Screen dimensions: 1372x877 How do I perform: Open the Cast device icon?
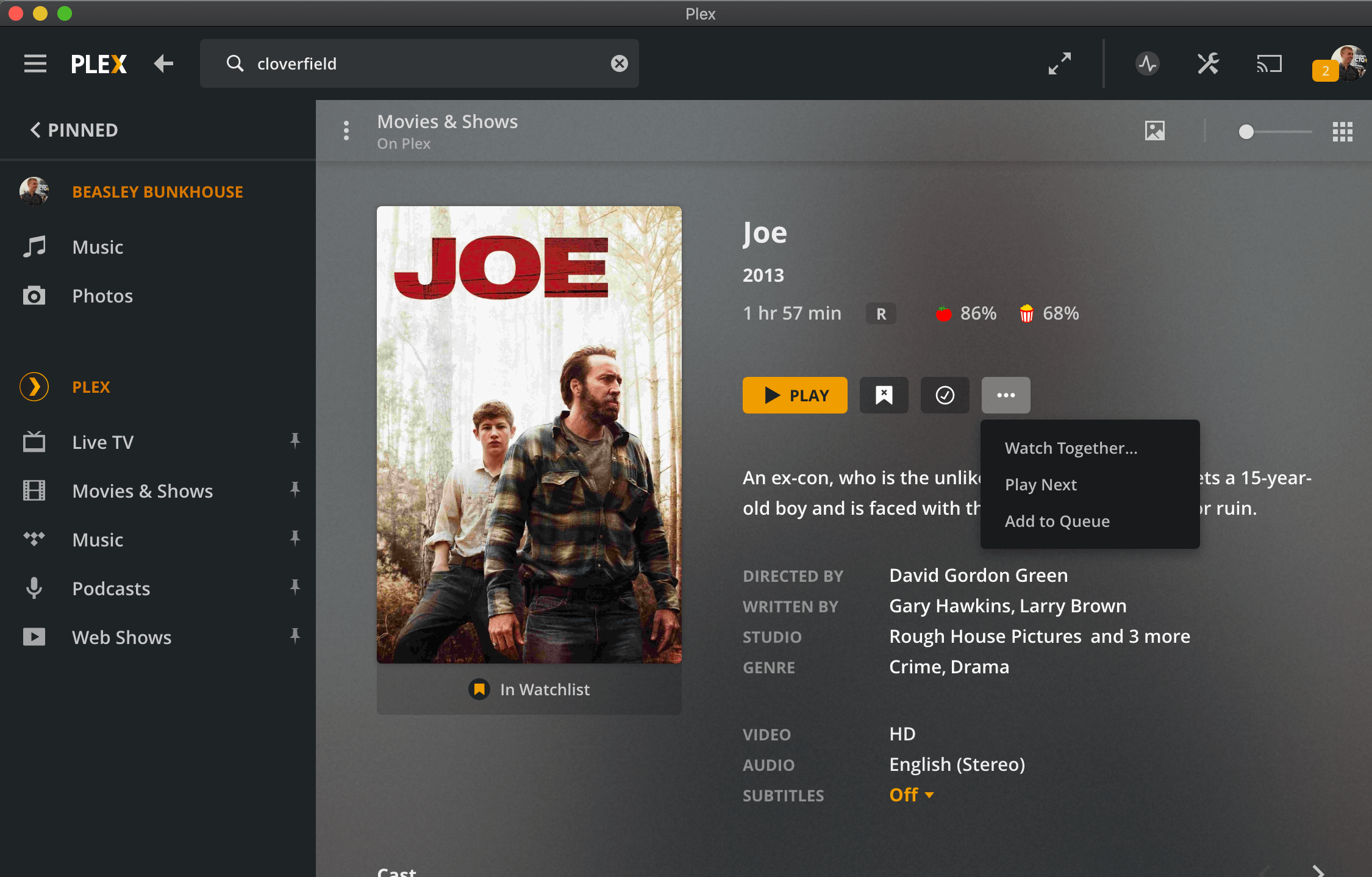[1270, 63]
